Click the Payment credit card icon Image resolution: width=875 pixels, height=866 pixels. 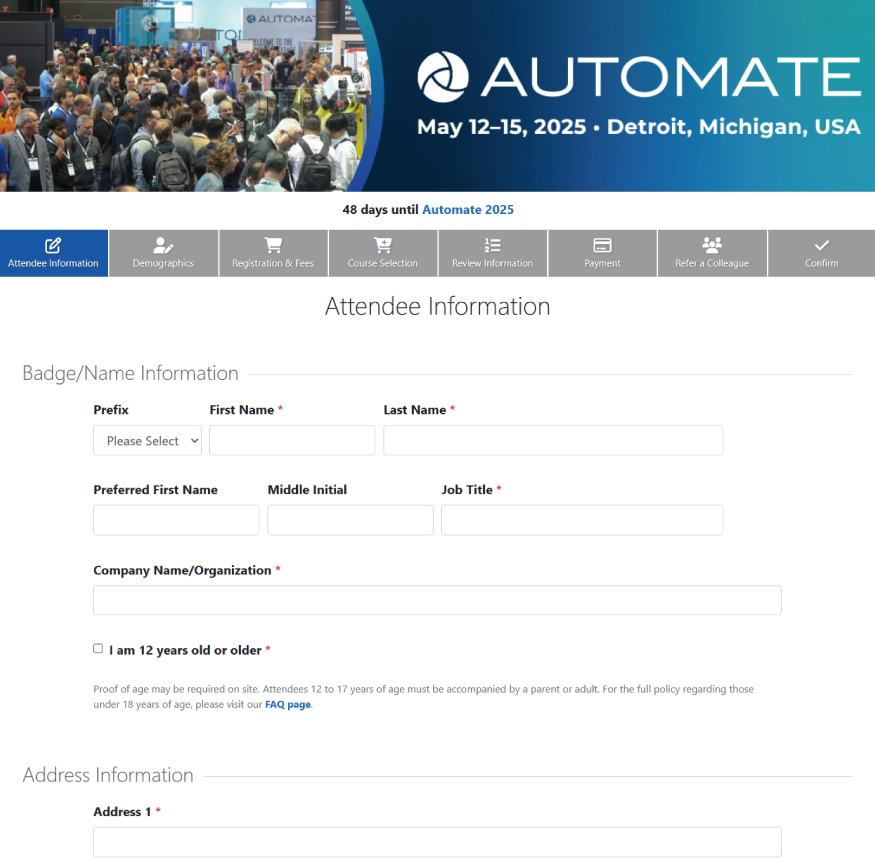point(602,245)
